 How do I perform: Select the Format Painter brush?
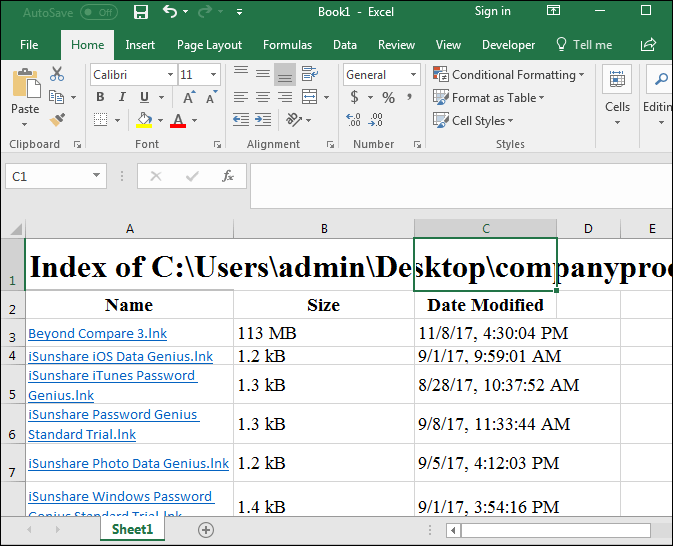[x=57, y=120]
